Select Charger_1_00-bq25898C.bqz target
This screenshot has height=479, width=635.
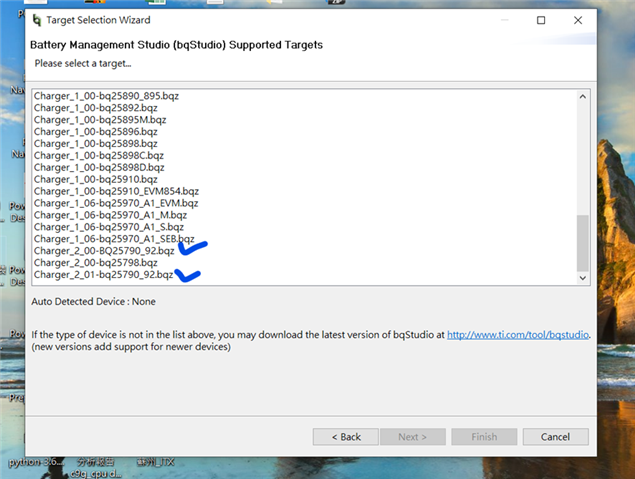point(99,155)
